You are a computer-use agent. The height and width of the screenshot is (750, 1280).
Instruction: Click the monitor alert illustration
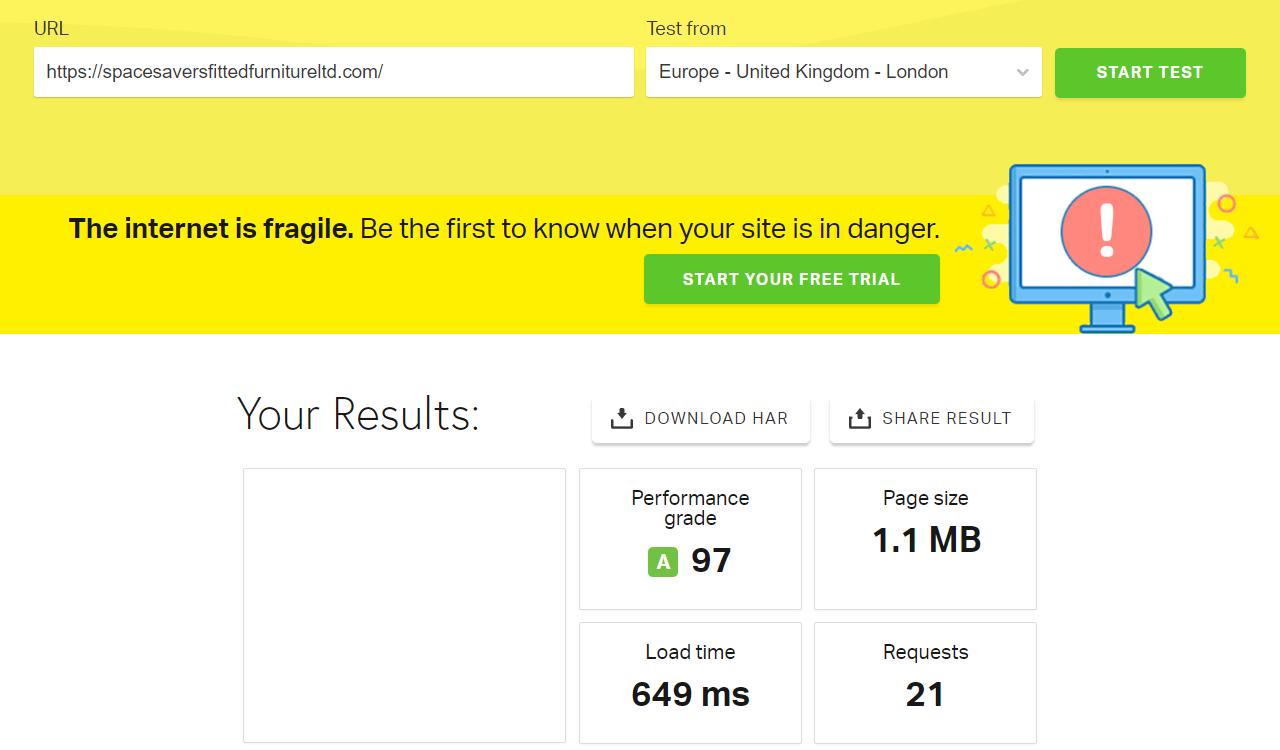(1106, 248)
